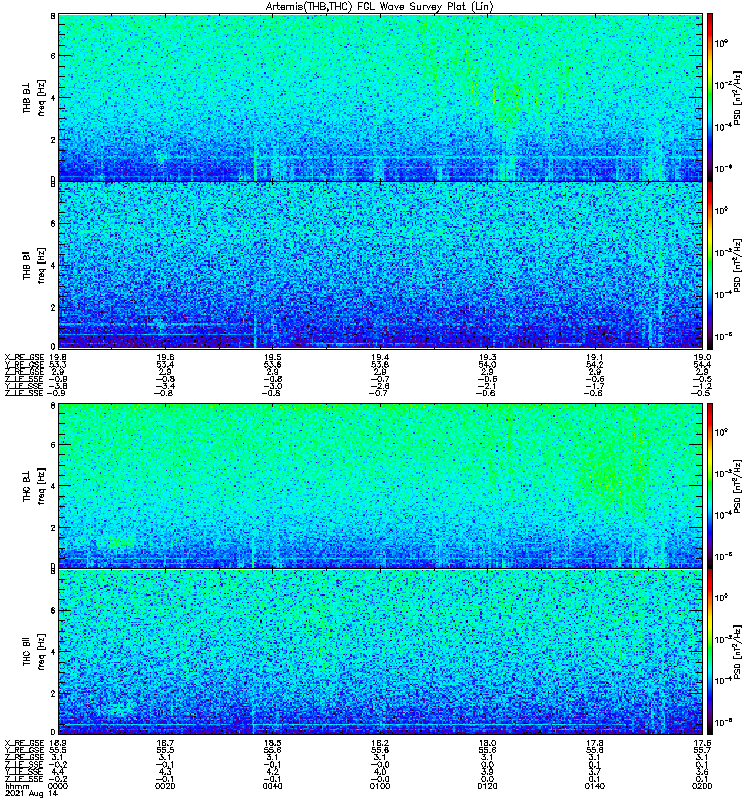Click the color bar beside the THB B∥ panel
Image resolution: width=750 pixels, height=800 pixels.
[710, 265]
